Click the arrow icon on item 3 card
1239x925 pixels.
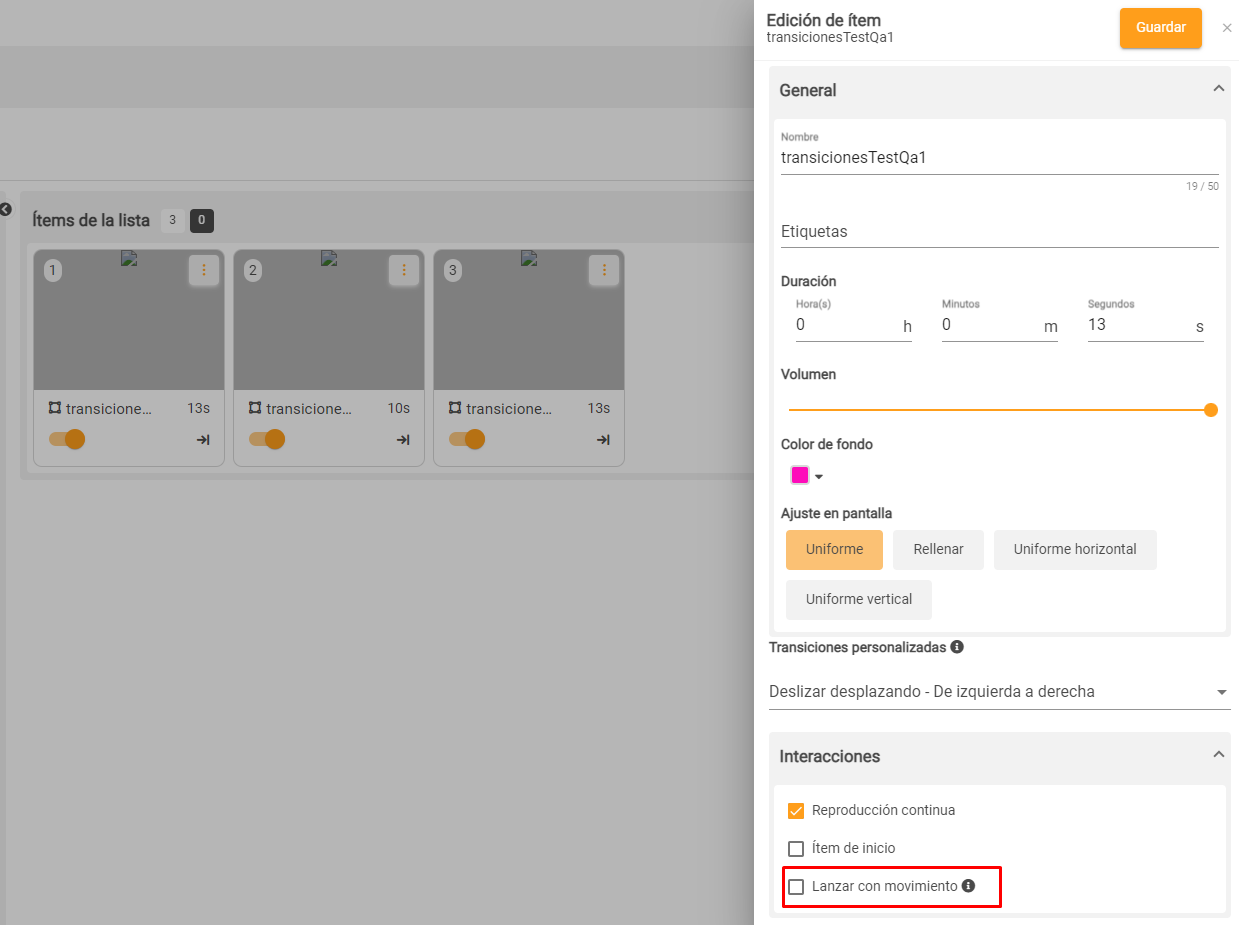(x=603, y=440)
